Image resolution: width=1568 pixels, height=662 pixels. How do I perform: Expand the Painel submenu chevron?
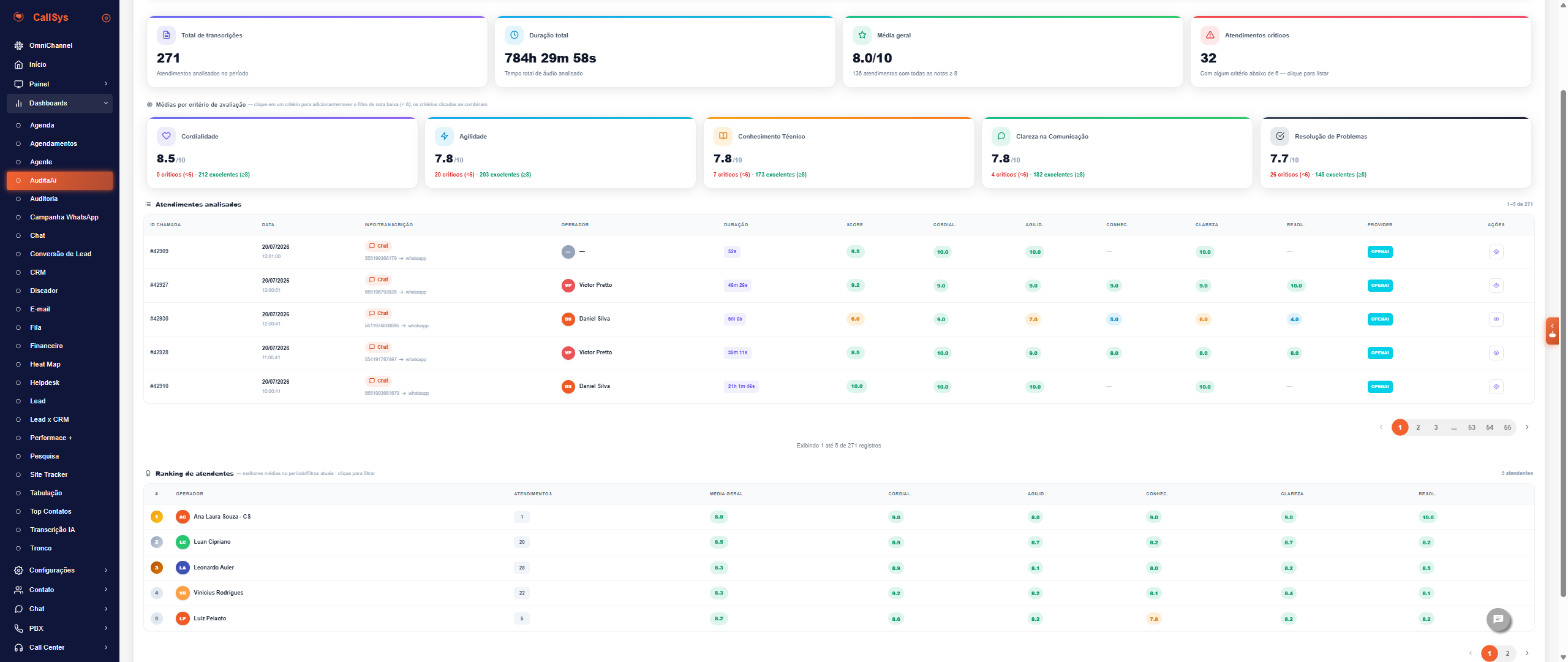(x=106, y=84)
